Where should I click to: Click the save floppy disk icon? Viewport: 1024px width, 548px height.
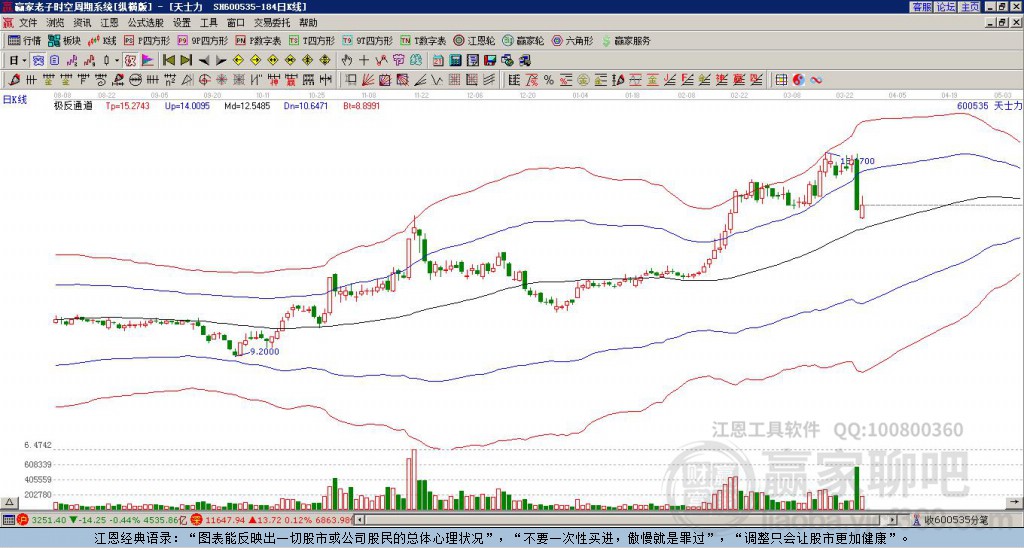[x=490, y=61]
